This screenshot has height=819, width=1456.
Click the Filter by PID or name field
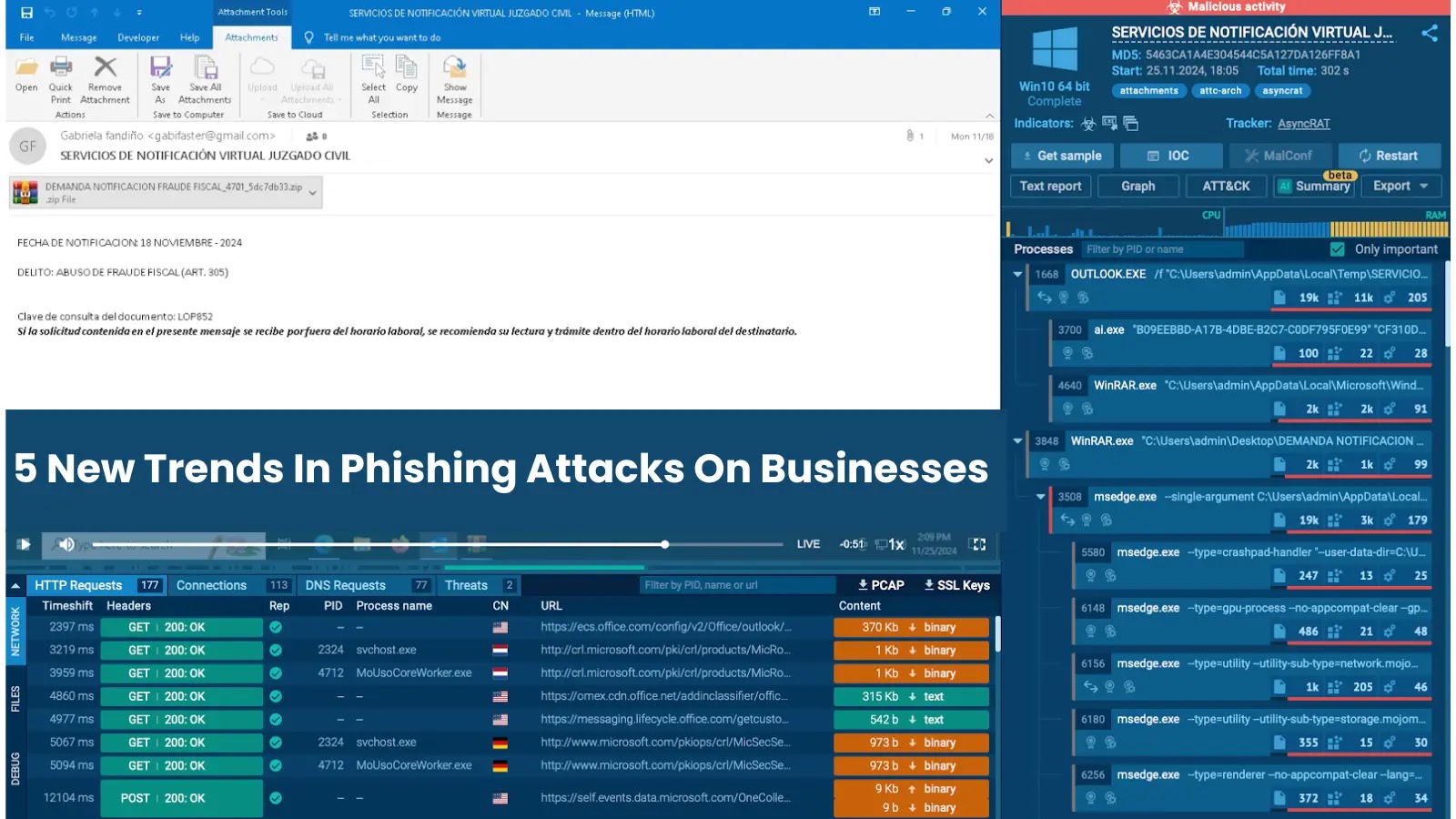(x=1162, y=248)
